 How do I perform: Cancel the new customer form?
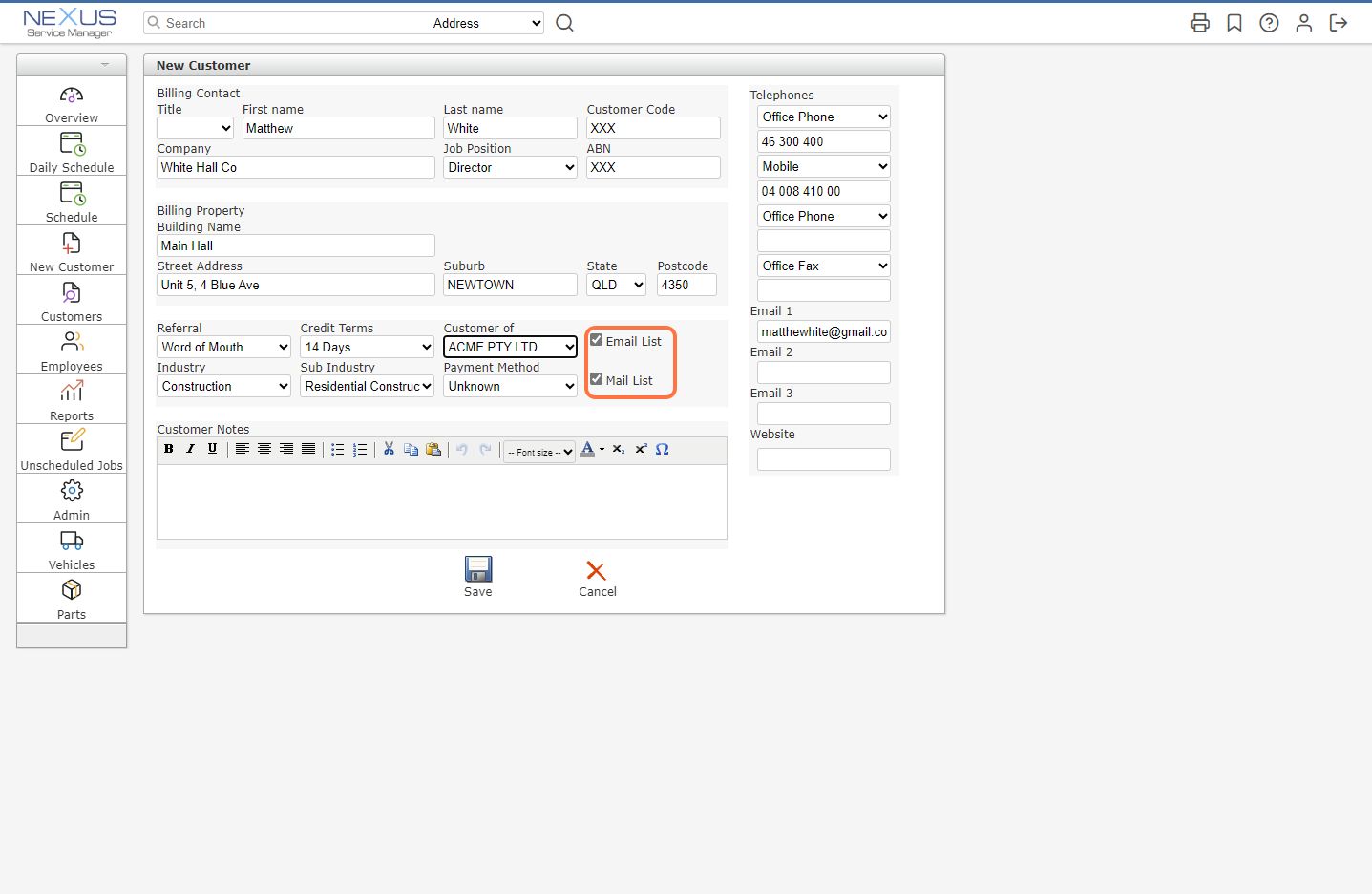(598, 579)
